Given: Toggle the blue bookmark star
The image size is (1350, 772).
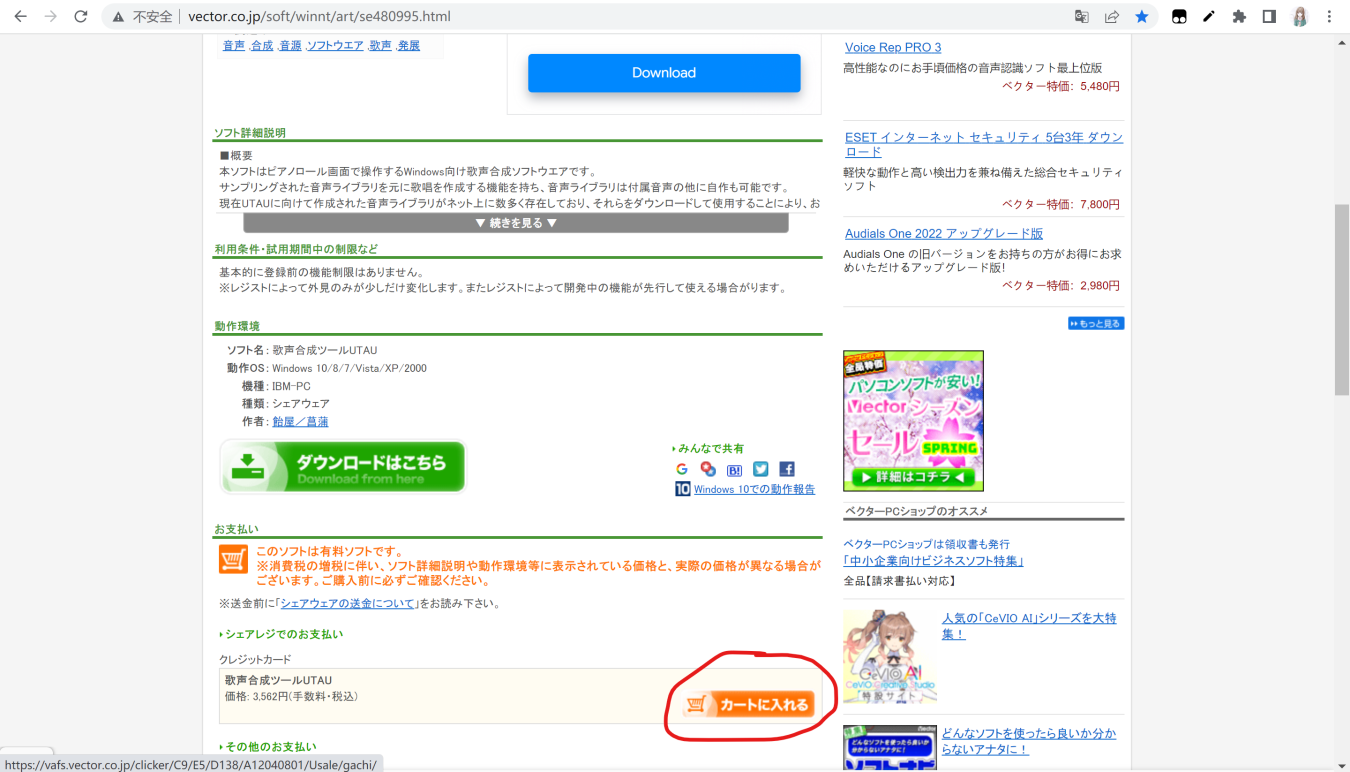Looking at the screenshot, I should 1141,17.
